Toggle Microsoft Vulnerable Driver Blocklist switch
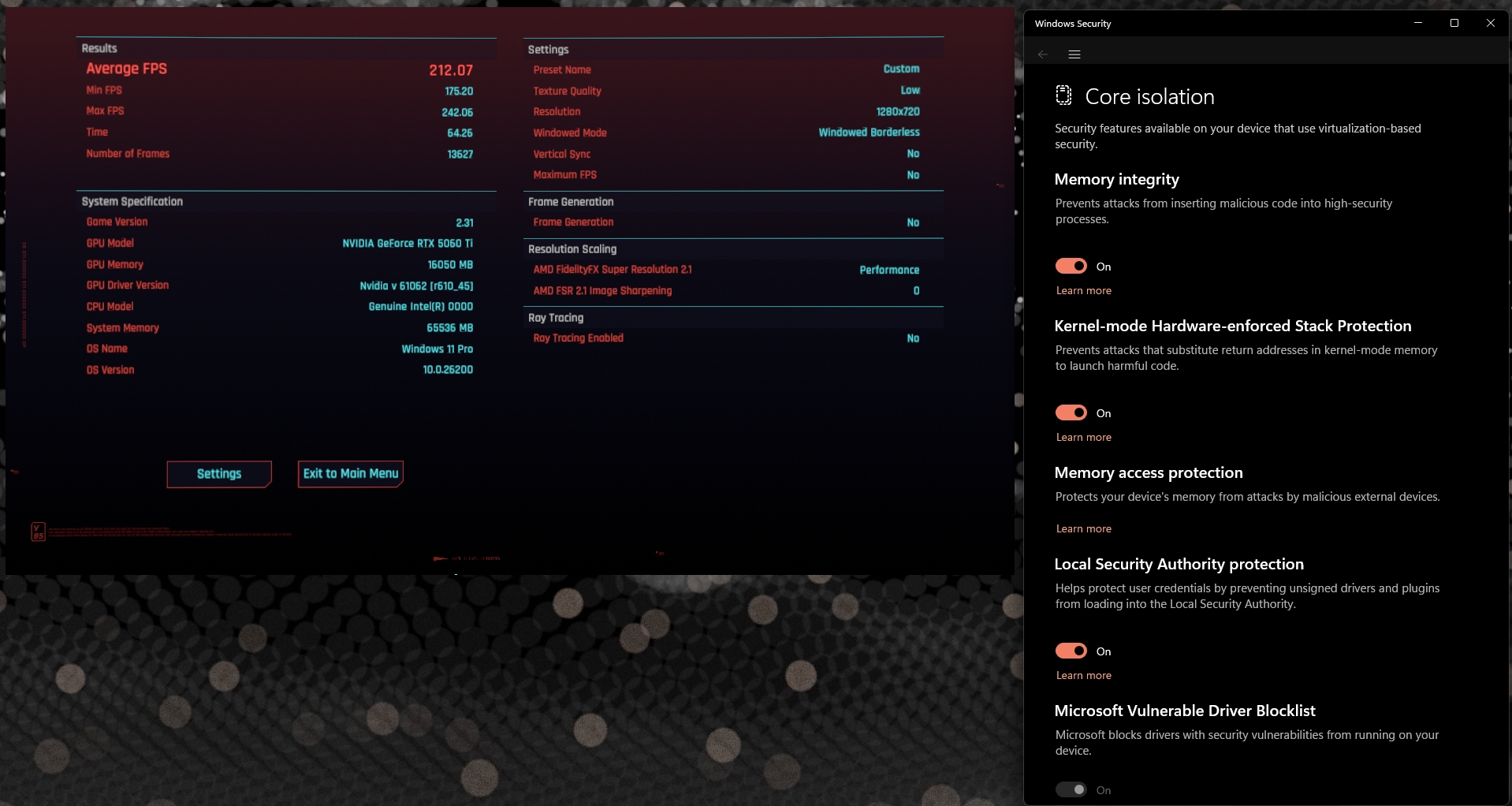Screen dimensions: 1512x806 [x=1071, y=790]
